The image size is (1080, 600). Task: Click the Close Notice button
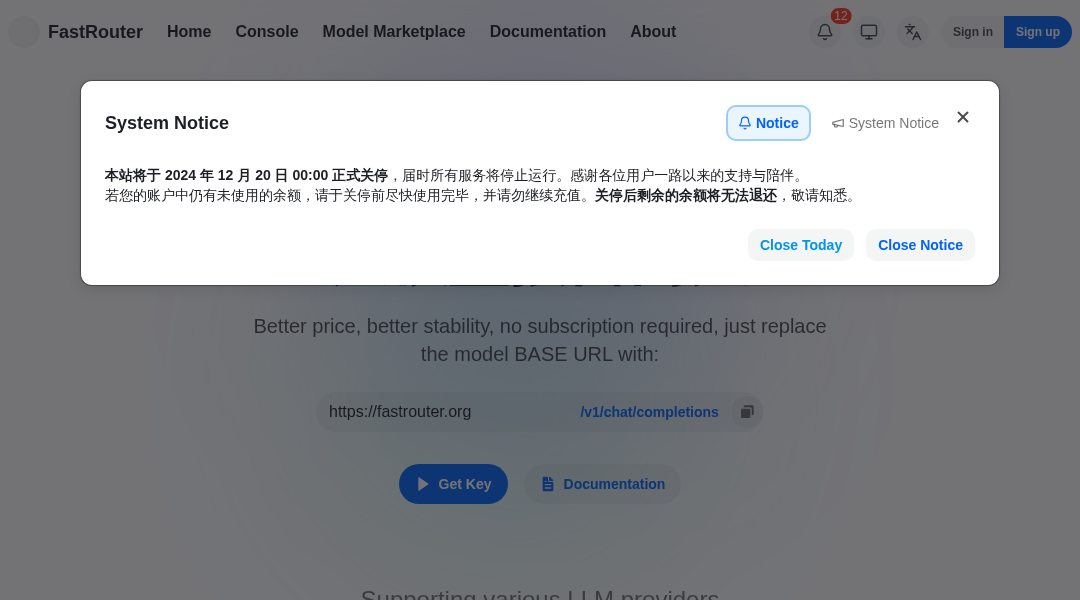coord(920,245)
